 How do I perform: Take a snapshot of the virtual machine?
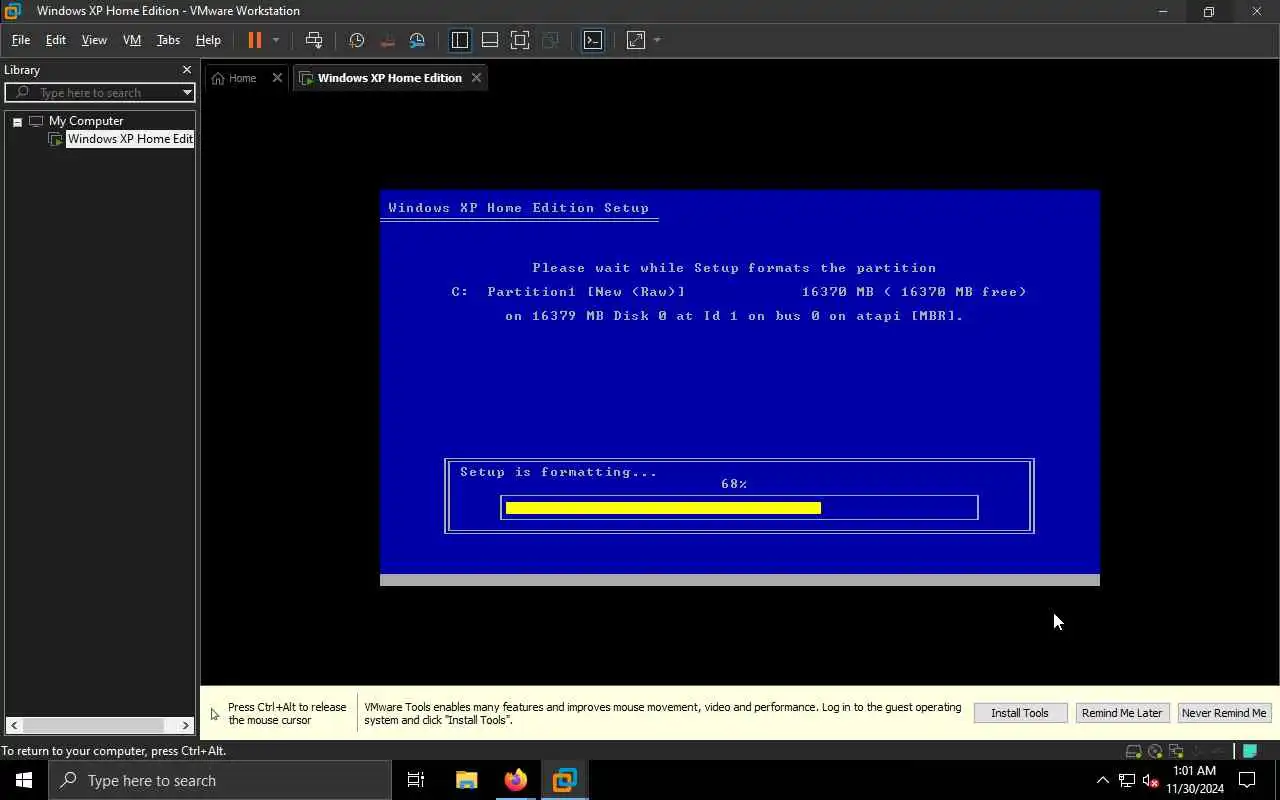click(x=357, y=40)
